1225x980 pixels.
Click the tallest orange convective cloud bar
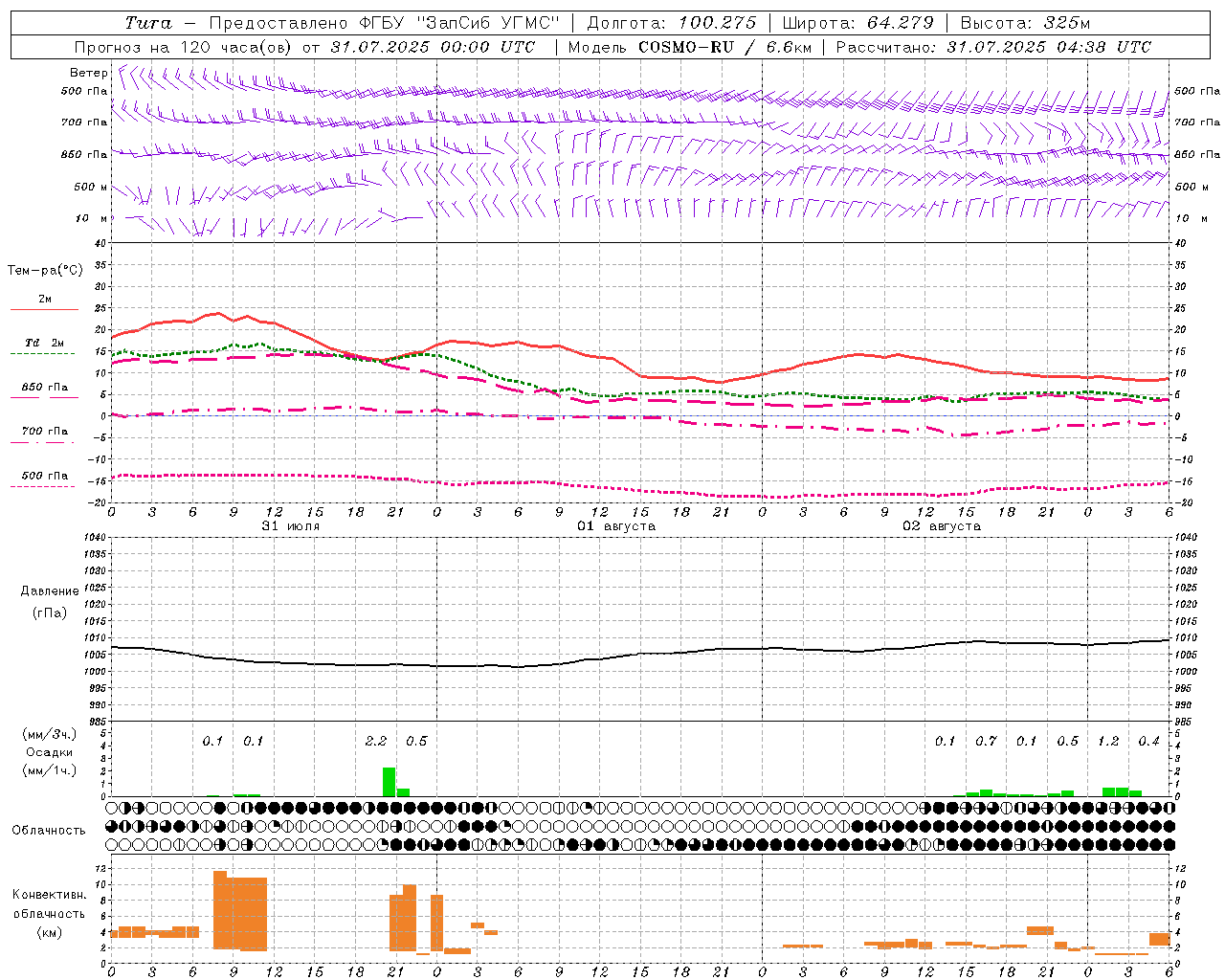(220, 910)
